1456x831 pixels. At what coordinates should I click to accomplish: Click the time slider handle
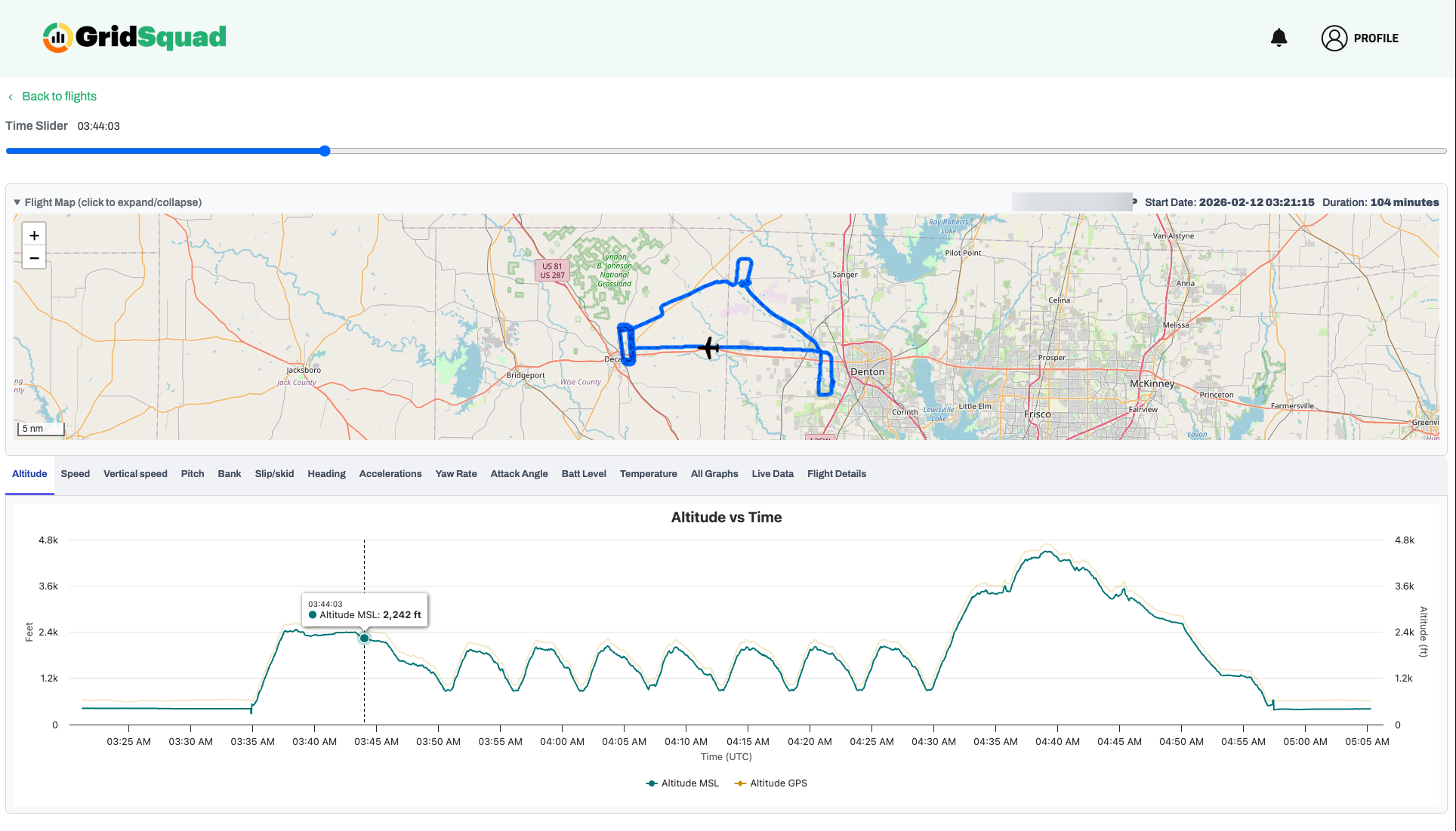[x=325, y=151]
